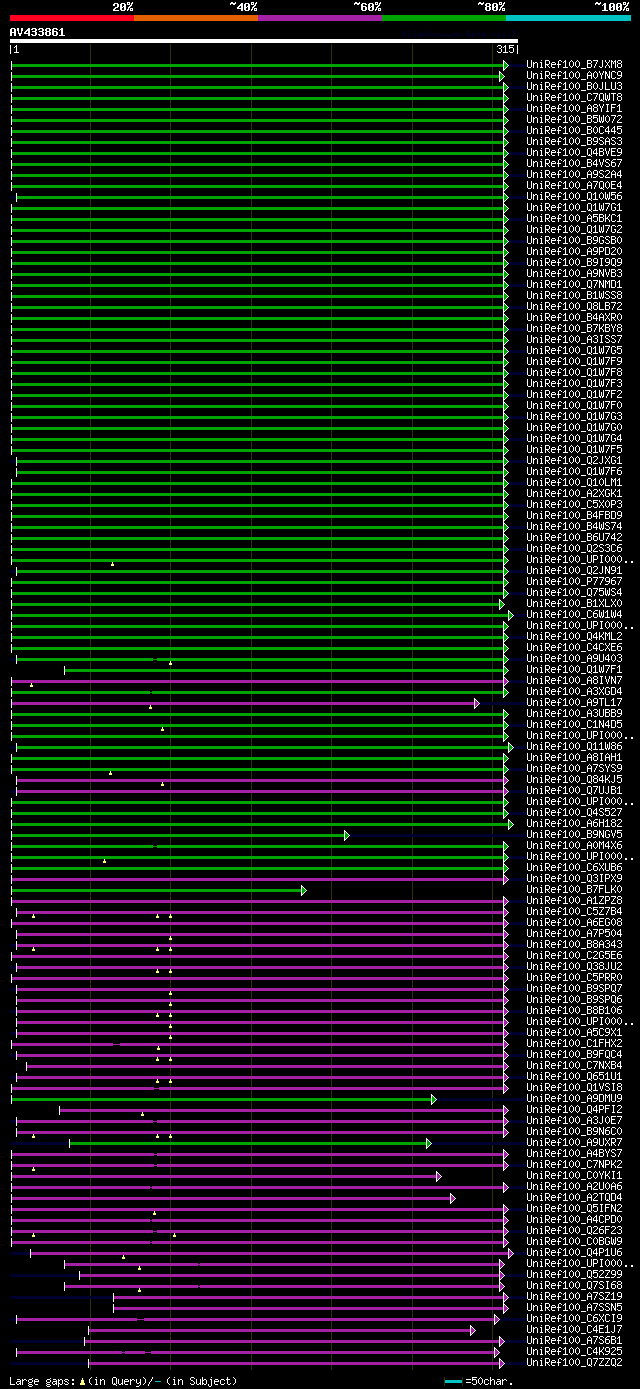Click the purple arrowhead of the UniRef100_A2TQD4 alignment
Image resolution: width=640 pixels, height=1389 pixels.
coord(453,1198)
